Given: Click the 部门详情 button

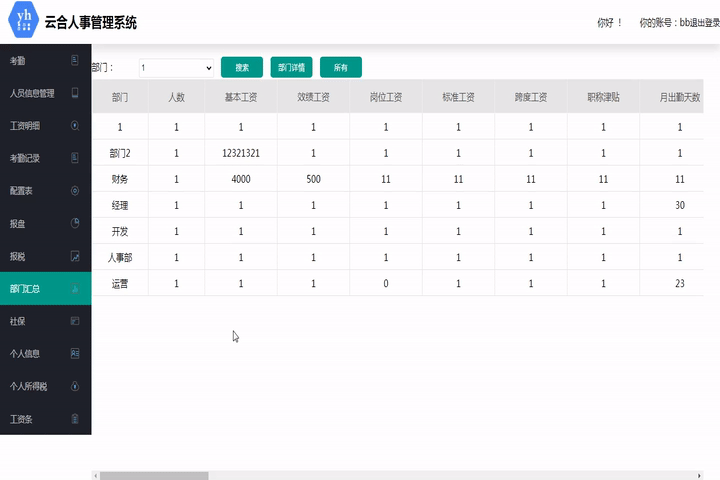Looking at the screenshot, I should tap(291, 68).
